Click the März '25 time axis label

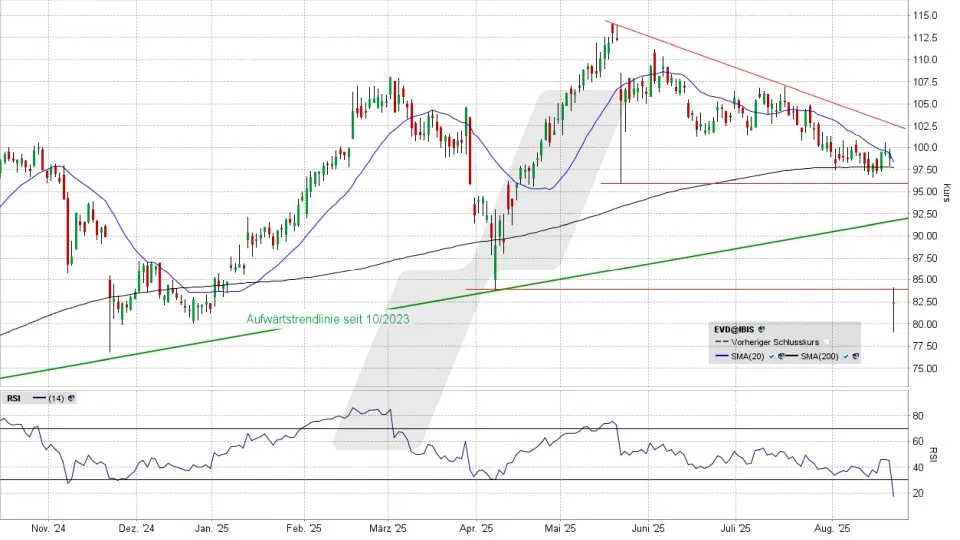pos(388,528)
